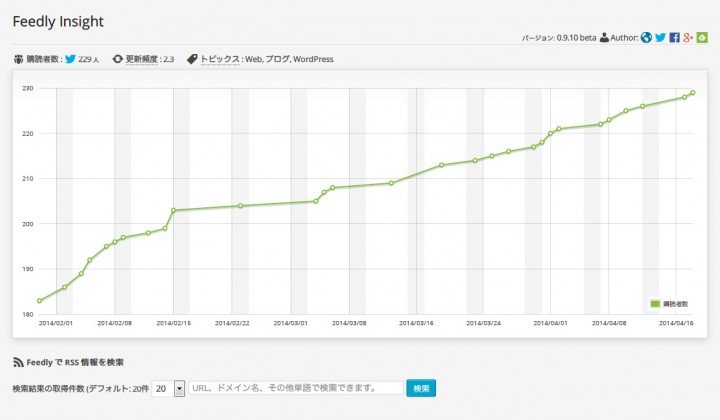Click the refresh icon next to 更新頻度
The height and width of the screenshot is (420, 720).
point(118,59)
